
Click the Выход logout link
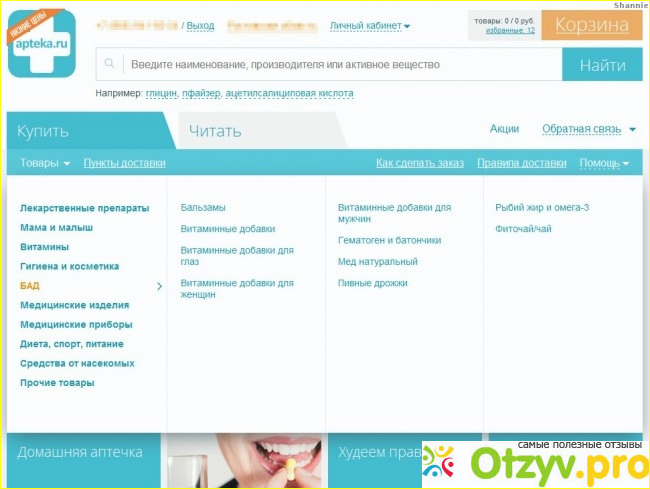pyautogui.click(x=200, y=26)
